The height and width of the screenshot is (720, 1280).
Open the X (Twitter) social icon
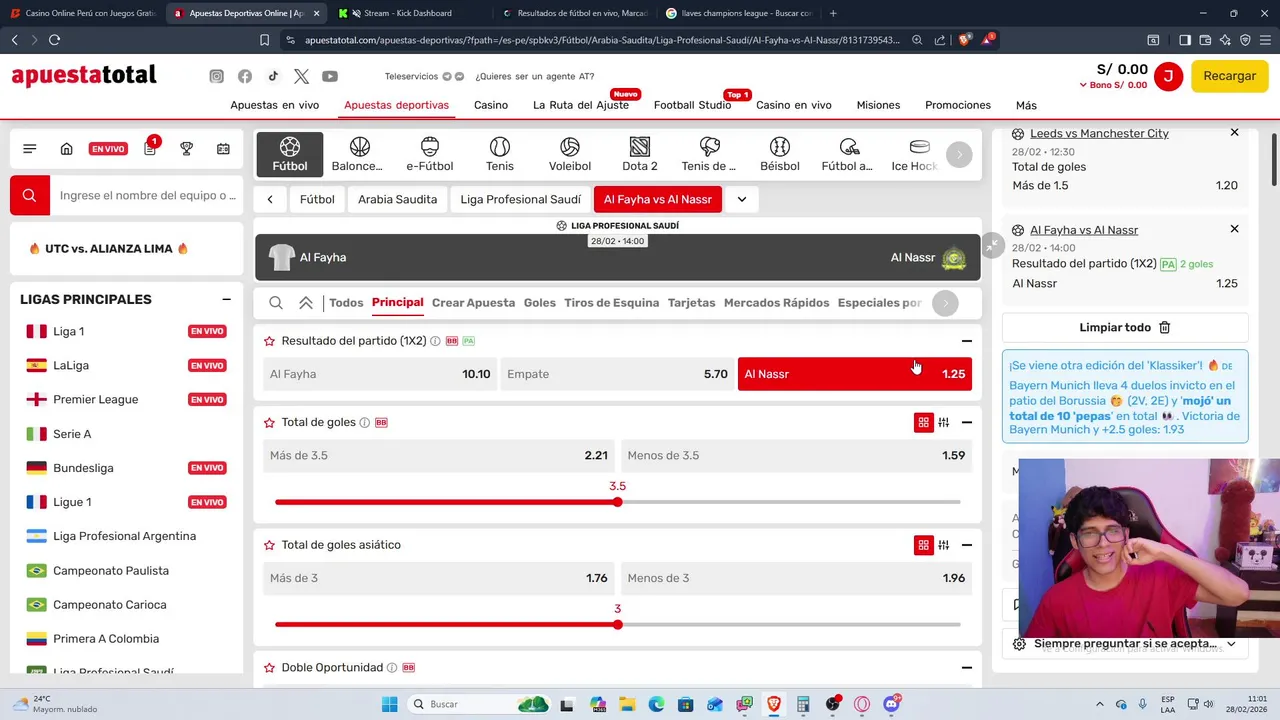(302, 76)
